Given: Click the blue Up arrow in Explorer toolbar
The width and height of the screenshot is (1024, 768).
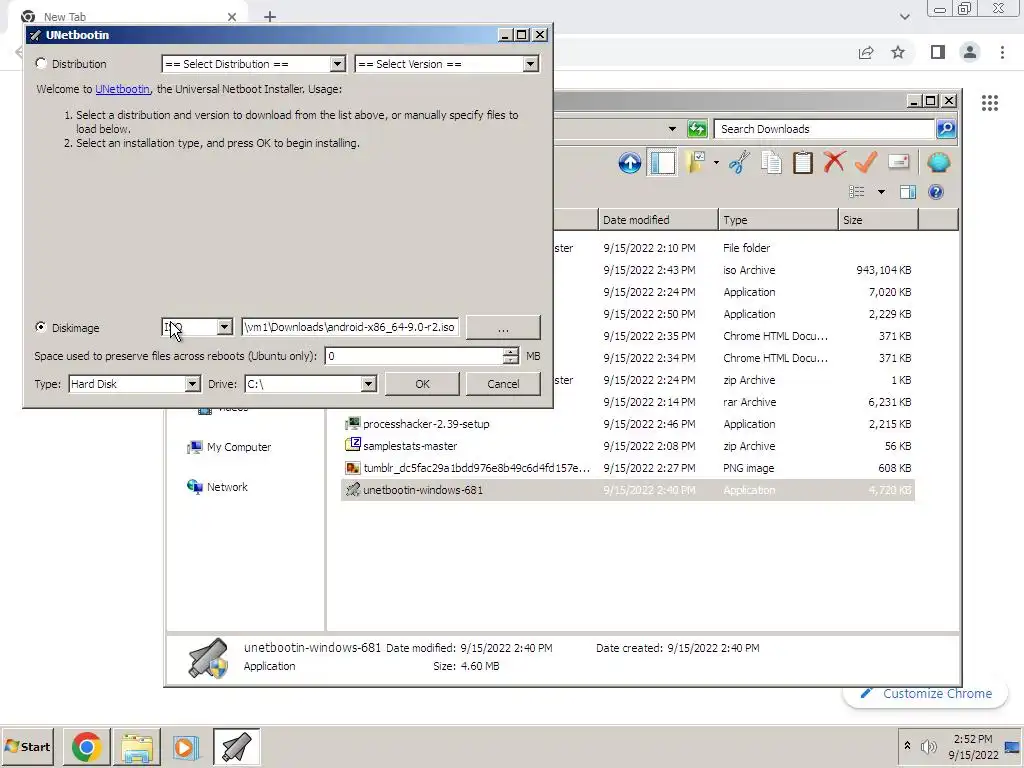Looking at the screenshot, I should [630, 163].
